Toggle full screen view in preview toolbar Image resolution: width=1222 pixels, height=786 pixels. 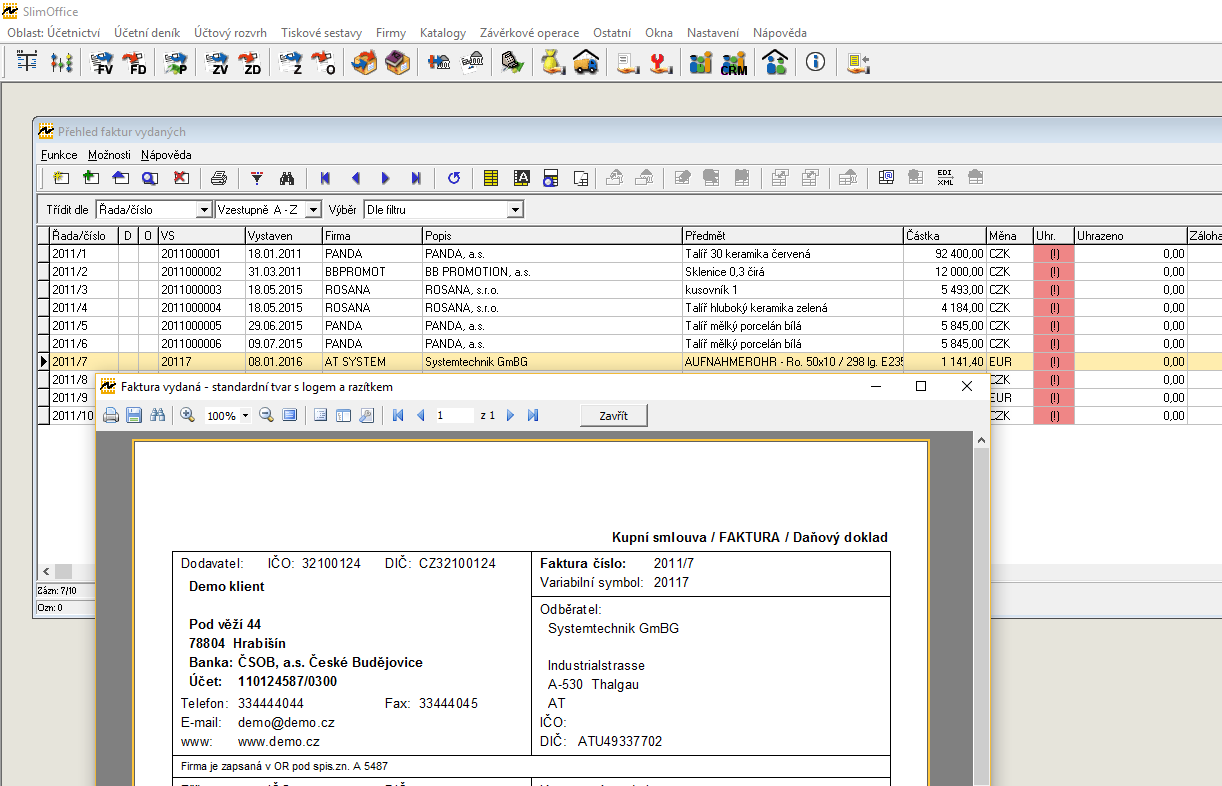coord(290,415)
